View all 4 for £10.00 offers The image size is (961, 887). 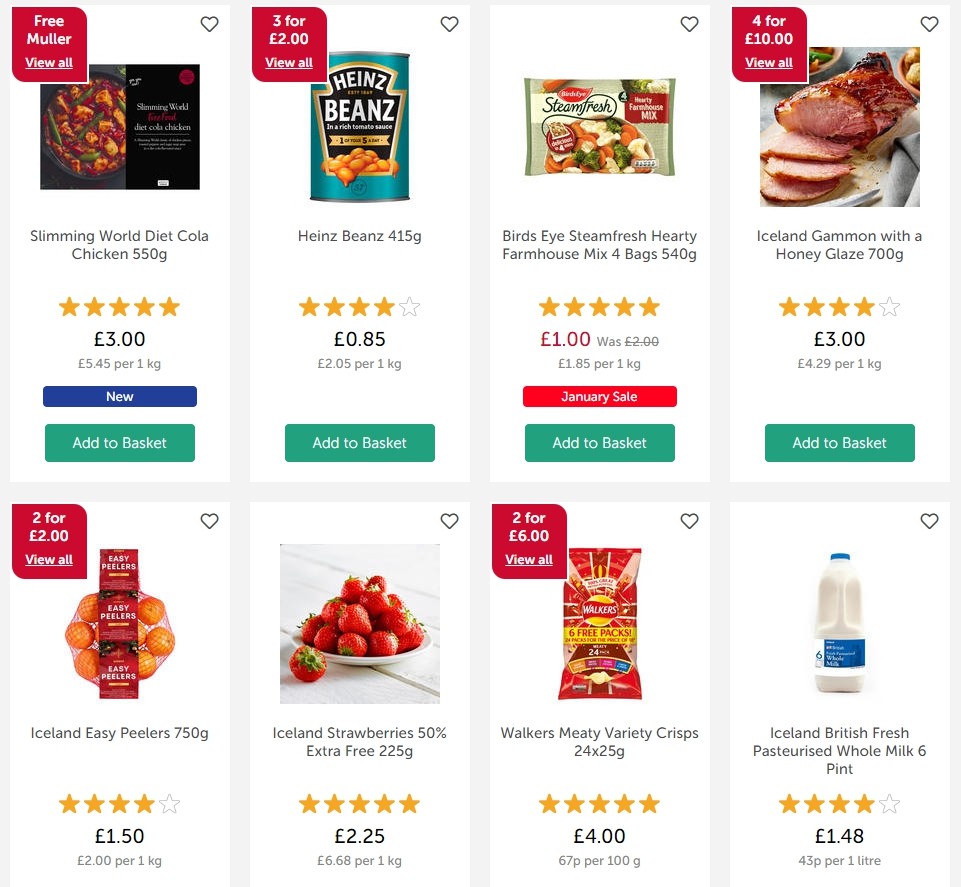pos(769,63)
